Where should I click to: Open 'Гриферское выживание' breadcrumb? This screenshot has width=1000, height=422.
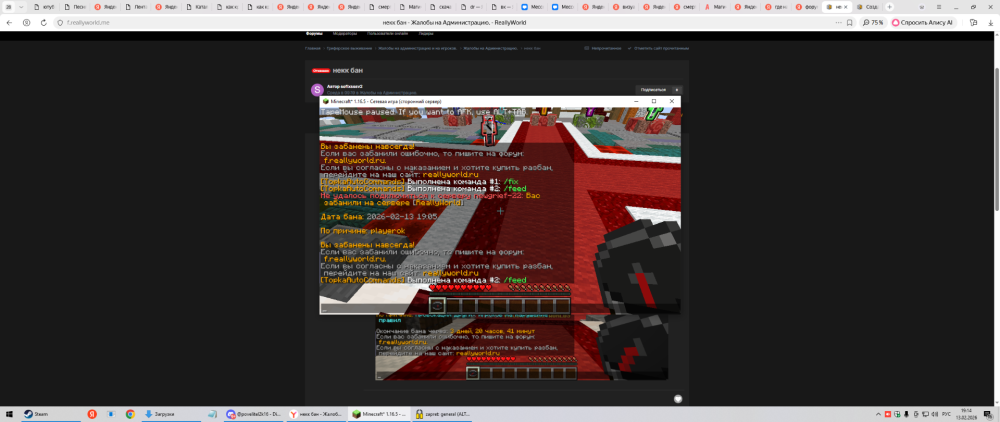point(348,48)
